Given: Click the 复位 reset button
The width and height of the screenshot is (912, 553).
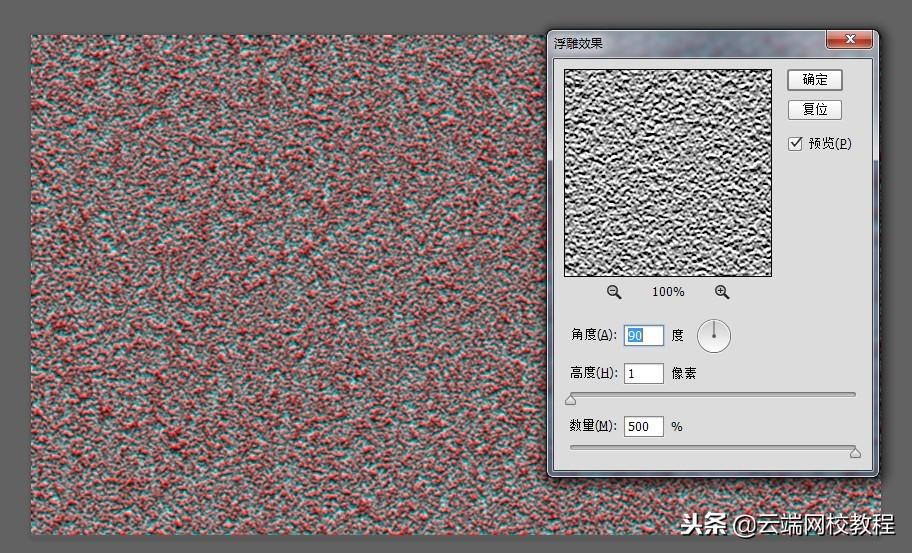Looking at the screenshot, I should click(x=814, y=109).
